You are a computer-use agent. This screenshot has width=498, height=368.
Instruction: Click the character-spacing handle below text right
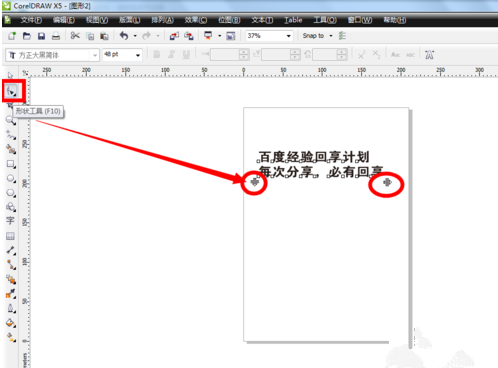pos(387,182)
